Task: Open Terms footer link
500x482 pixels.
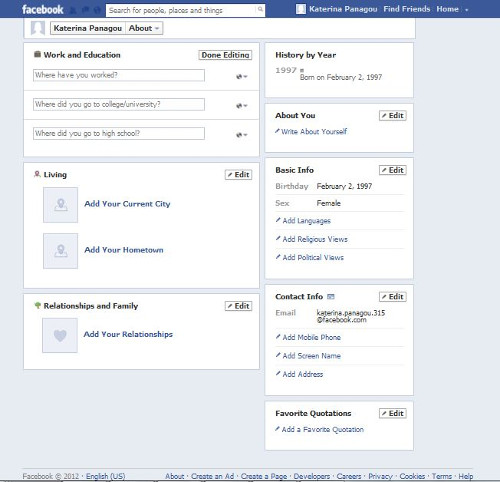Action: click(442, 476)
